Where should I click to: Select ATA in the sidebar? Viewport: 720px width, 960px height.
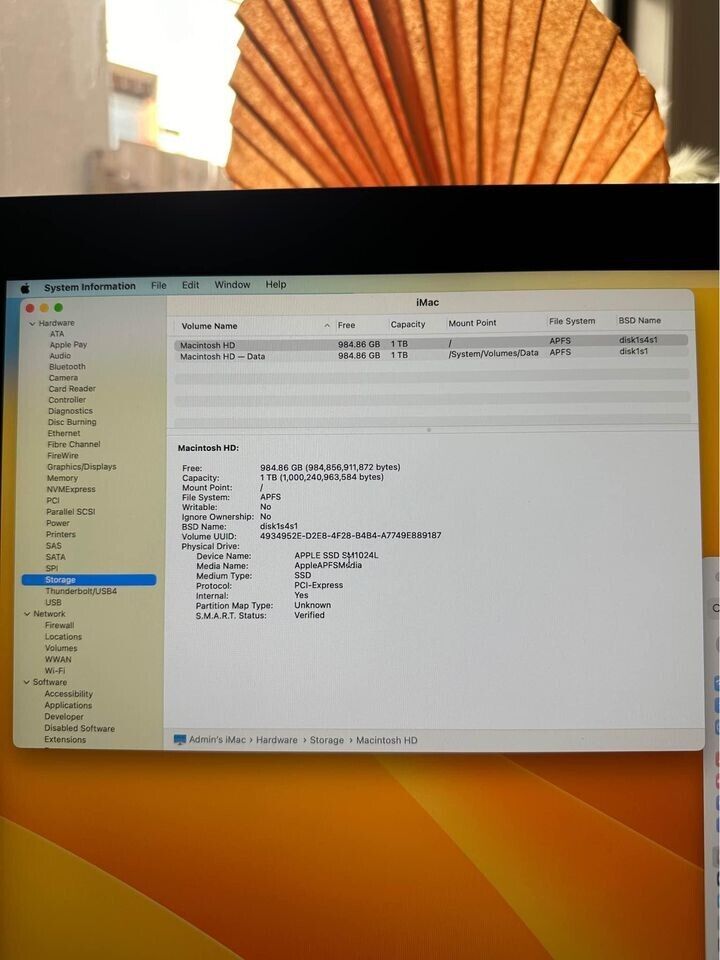click(x=57, y=334)
